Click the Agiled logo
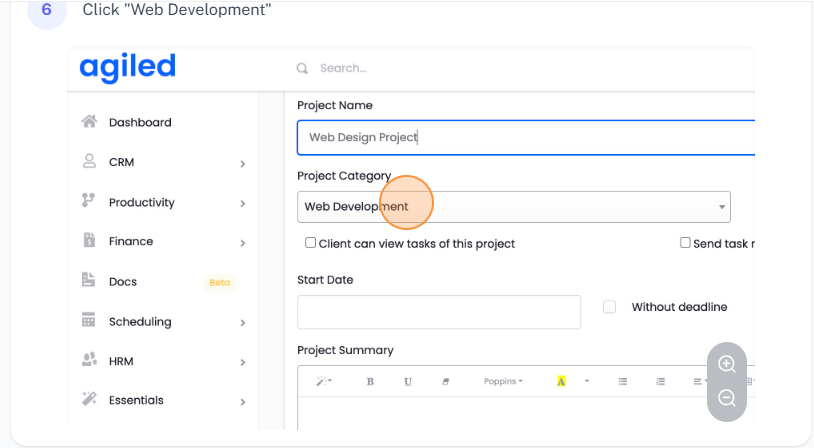 pos(128,68)
